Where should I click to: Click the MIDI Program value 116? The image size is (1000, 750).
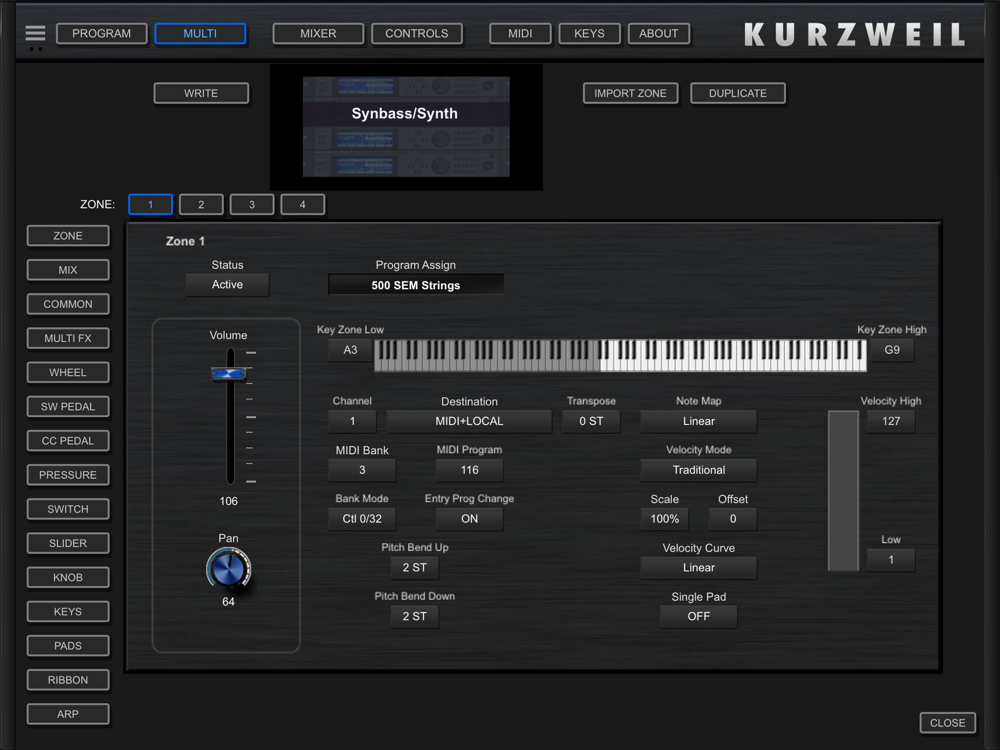coord(469,470)
